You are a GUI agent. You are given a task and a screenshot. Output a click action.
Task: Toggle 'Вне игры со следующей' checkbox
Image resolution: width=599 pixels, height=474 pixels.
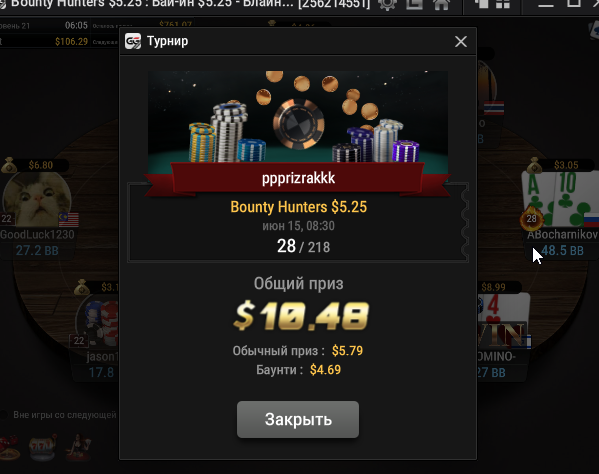point(4,415)
